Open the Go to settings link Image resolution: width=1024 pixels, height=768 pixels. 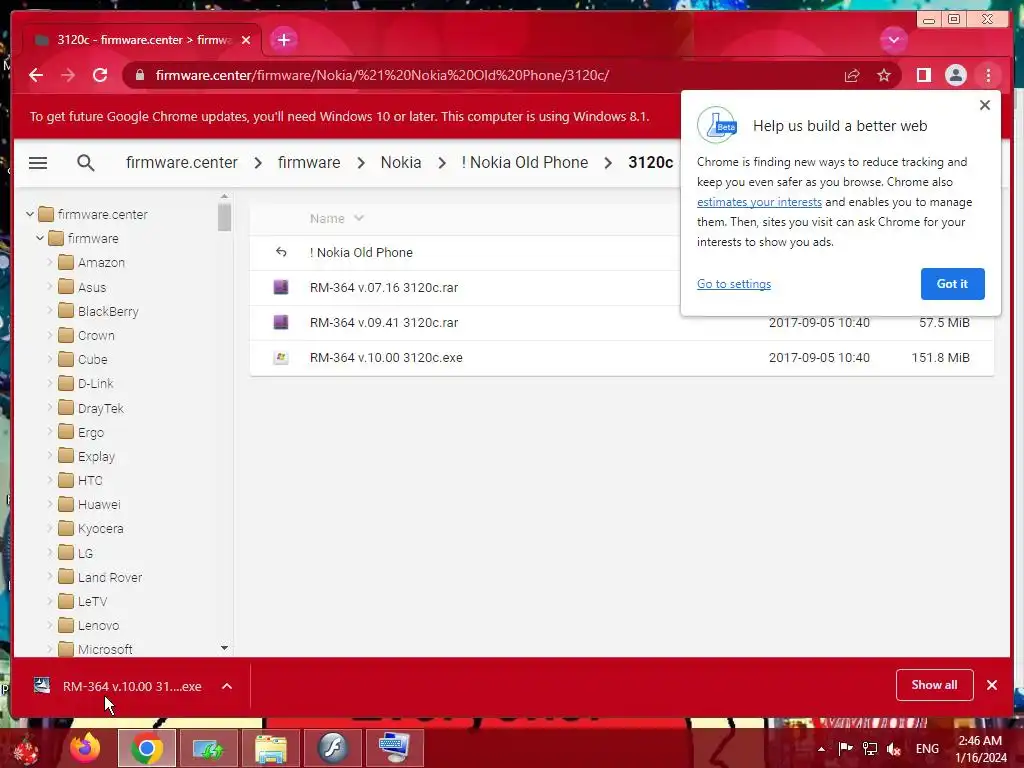tap(733, 284)
